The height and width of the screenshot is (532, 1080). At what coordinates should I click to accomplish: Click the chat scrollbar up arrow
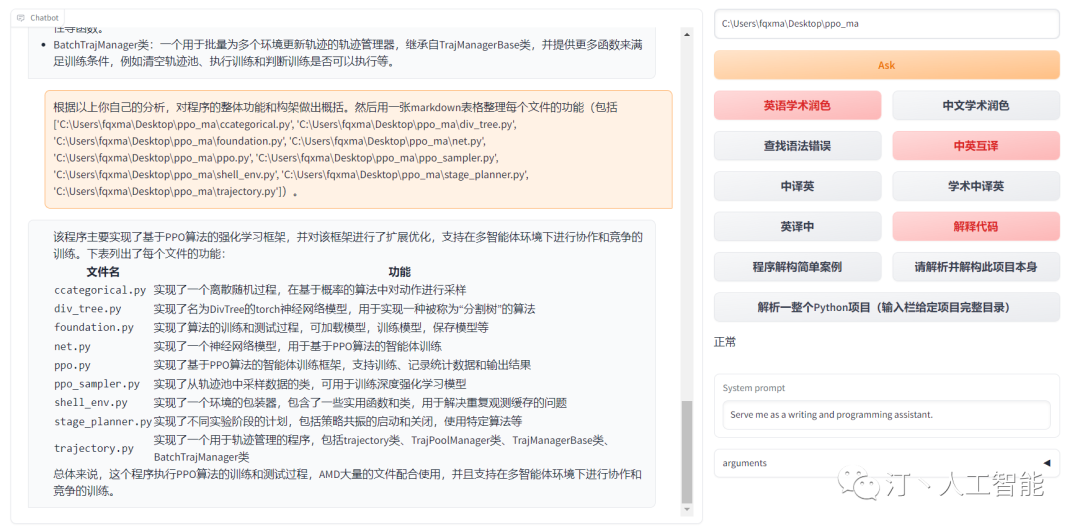tap(686, 32)
